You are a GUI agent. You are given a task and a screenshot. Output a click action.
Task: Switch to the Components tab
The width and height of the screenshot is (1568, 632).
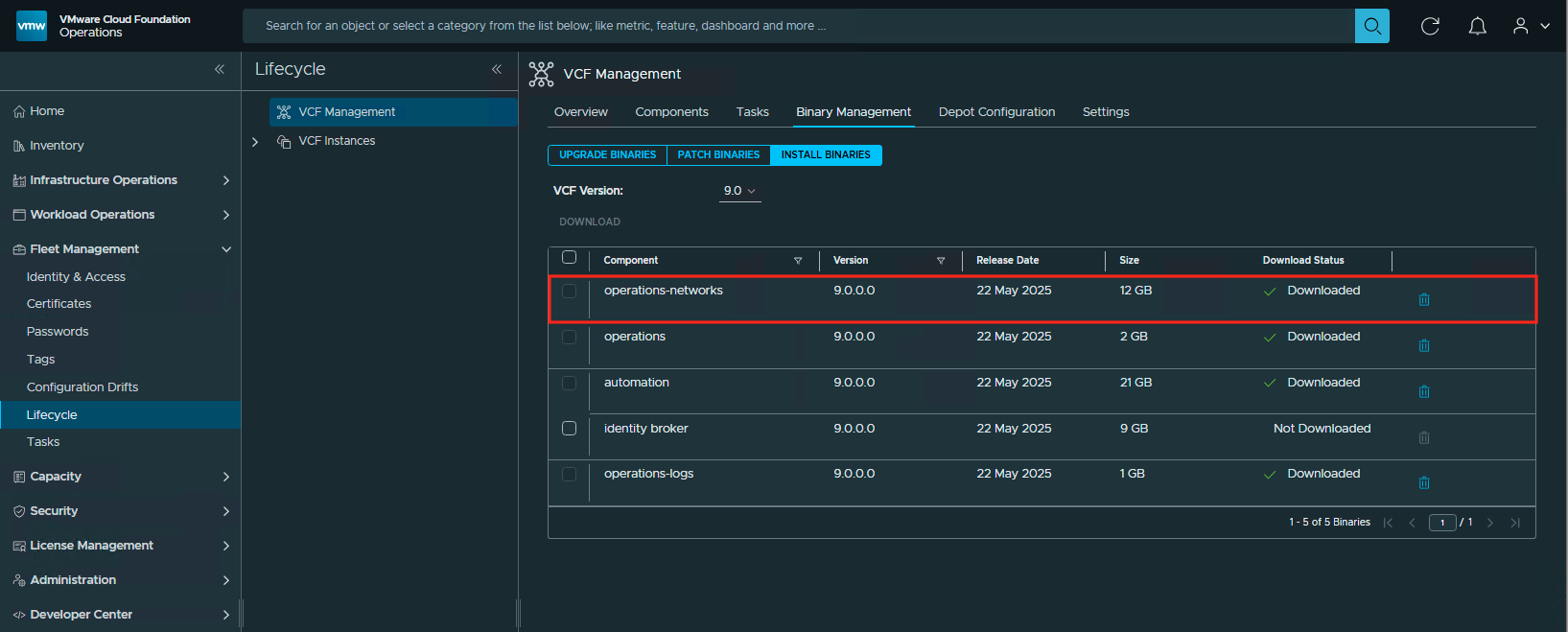[x=671, y=112]
